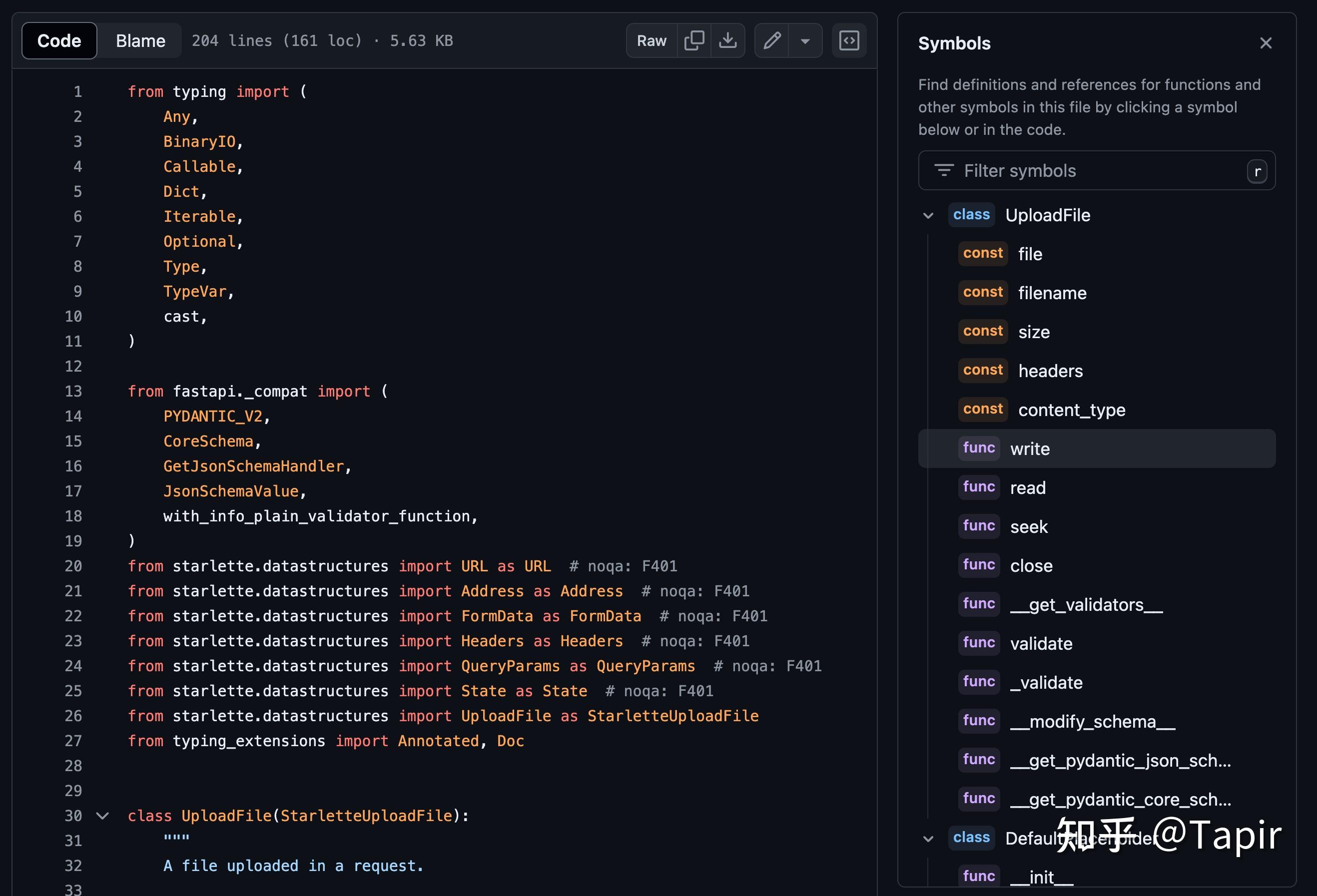Image resolution: width=1317 pixels, height=896 pixels.
Task: Click line number 20 in gutter
Action: (x=73, y=566)
